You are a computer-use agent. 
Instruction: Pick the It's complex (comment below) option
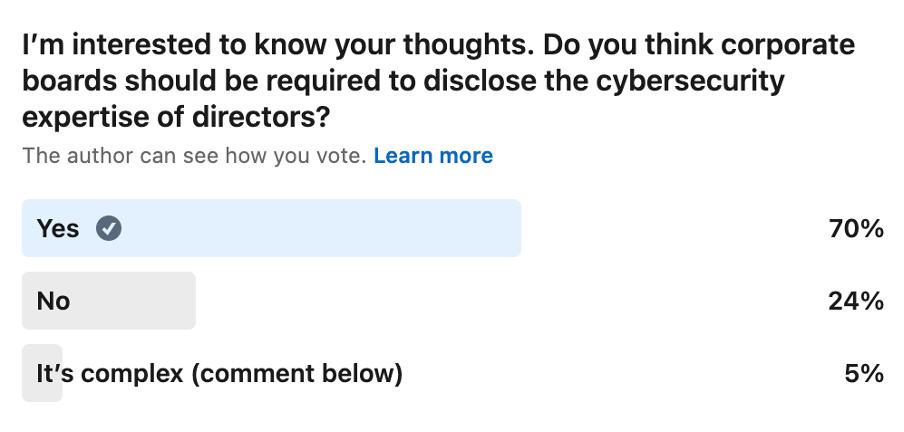click(453, 373)
